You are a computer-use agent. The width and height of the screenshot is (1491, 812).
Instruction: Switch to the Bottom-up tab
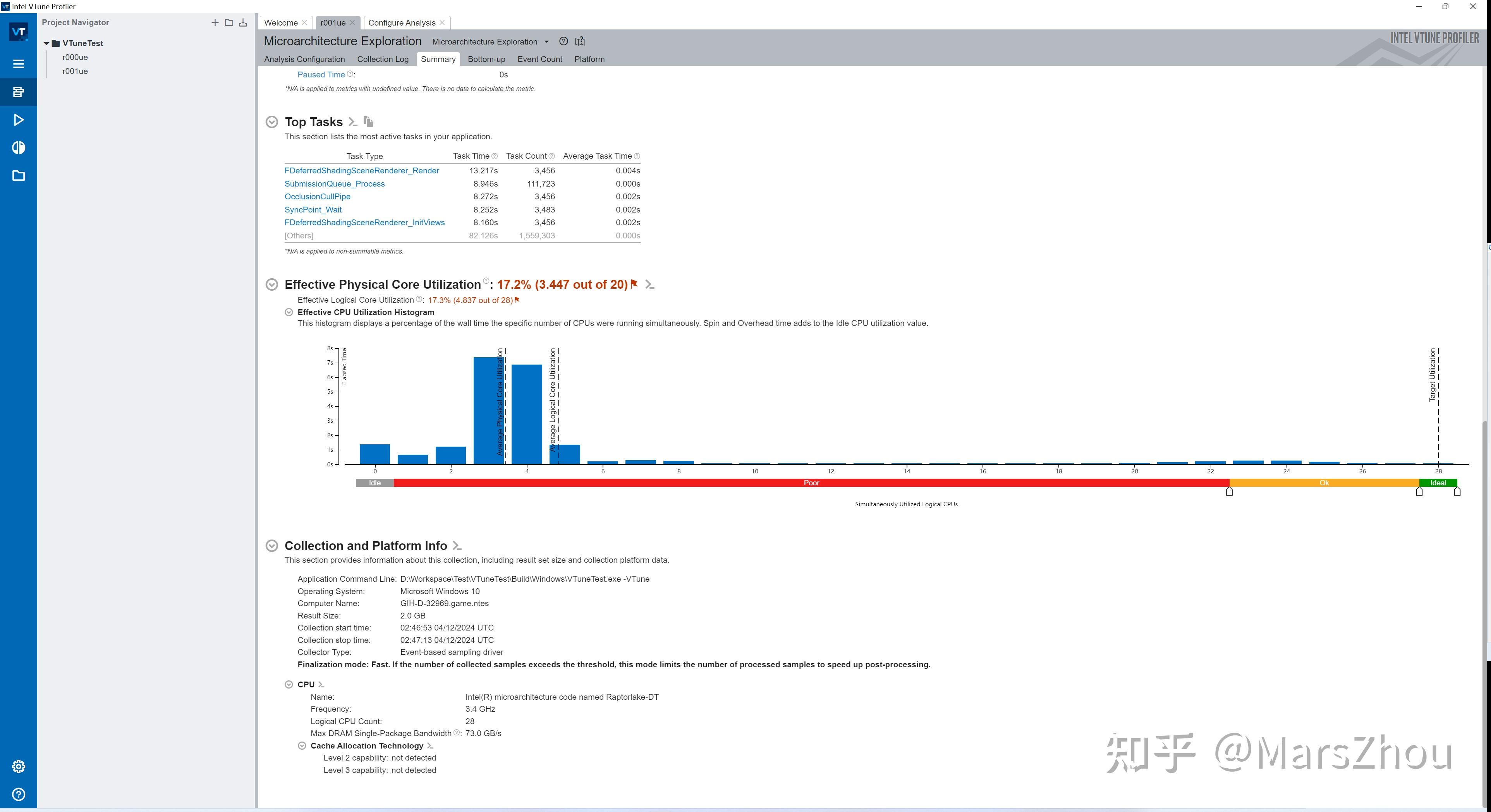point(486,59)
